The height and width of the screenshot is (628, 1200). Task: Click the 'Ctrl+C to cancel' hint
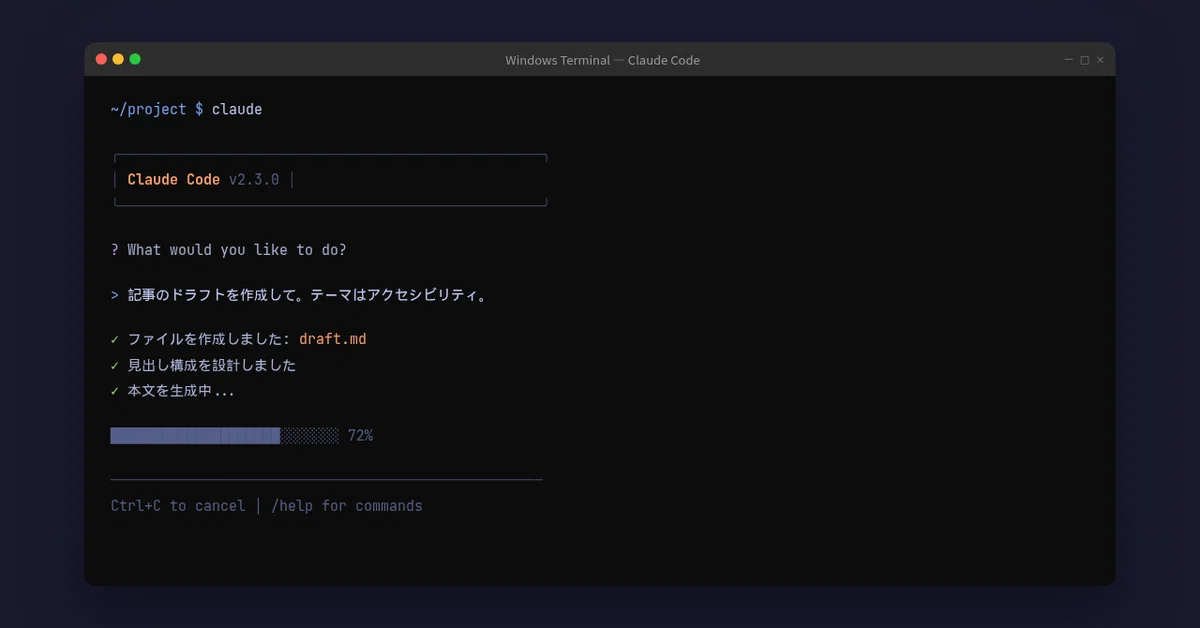(178, 506)
